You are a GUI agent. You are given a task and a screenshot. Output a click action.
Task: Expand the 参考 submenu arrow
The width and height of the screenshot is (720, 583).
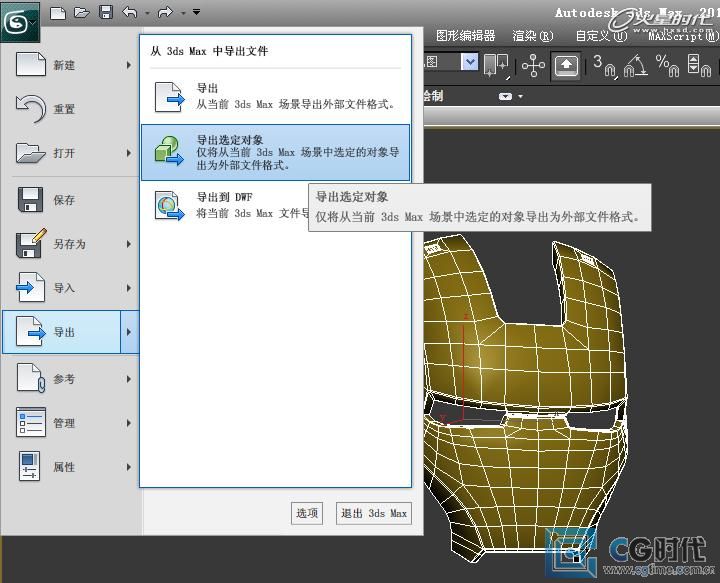(129, 379)
